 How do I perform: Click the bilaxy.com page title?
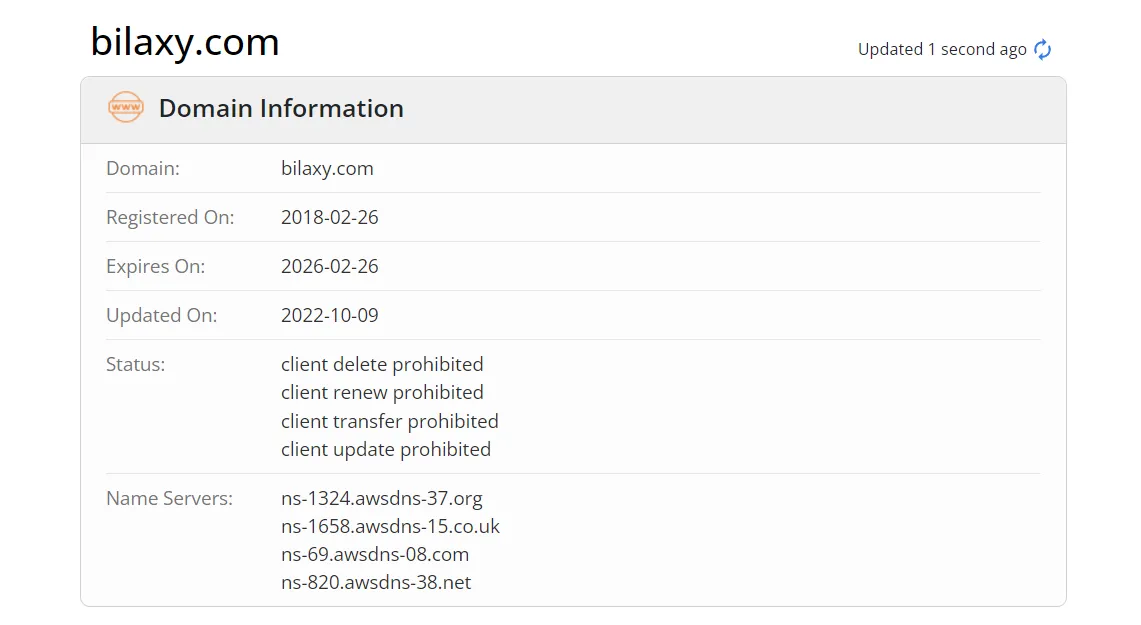pyautogui.click(x=185, y=42)
